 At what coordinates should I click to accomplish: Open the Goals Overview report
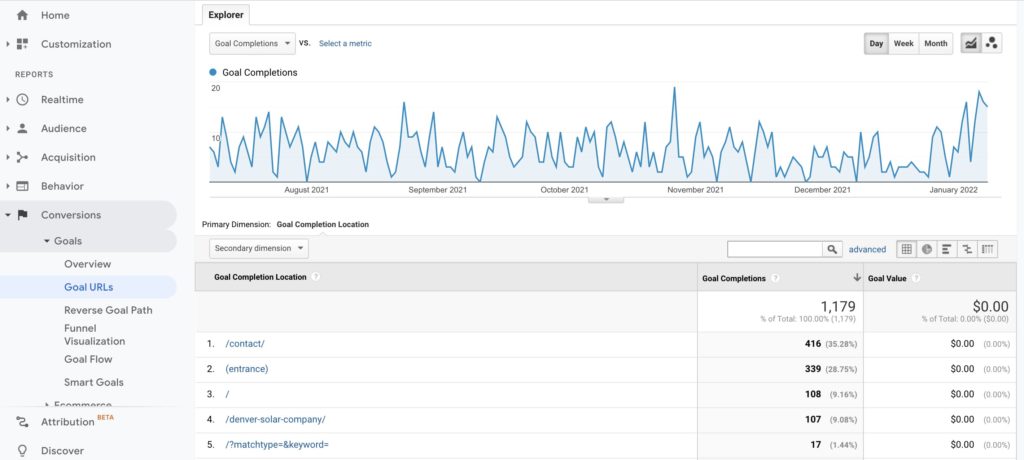click(x=88, y=264)
